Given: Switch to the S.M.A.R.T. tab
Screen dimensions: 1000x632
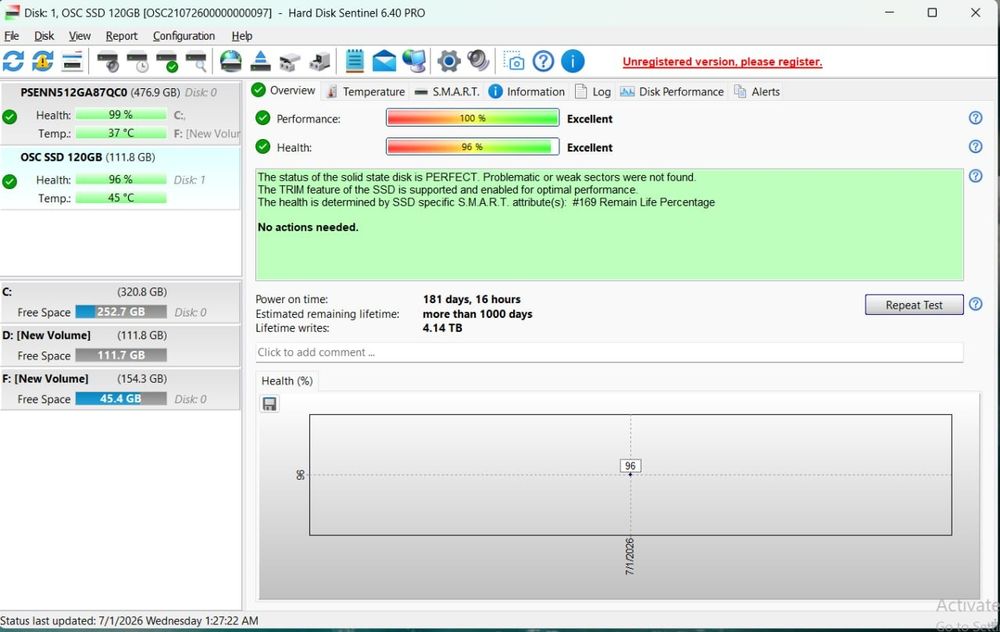Looking at the screenshot, I should point(446,92).
